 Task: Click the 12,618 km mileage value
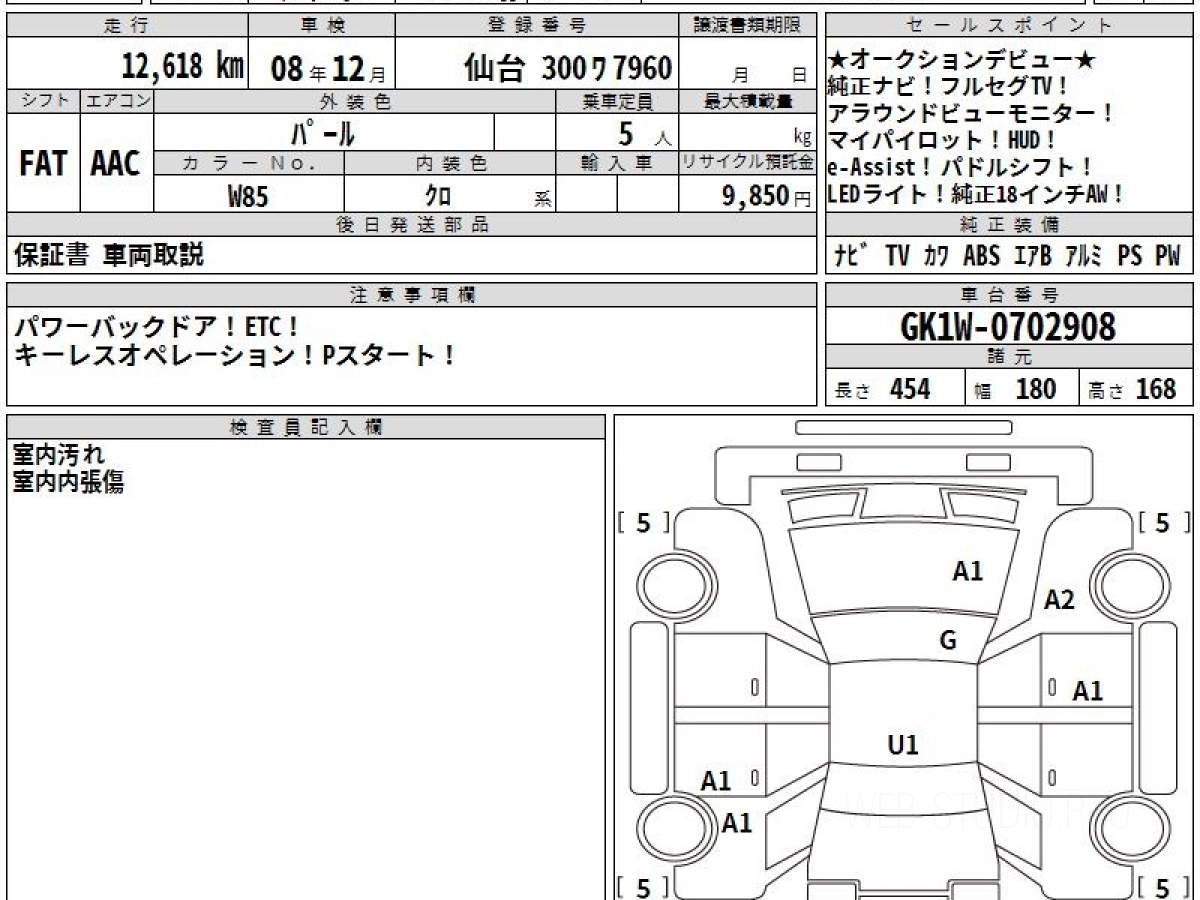(182, 68)
